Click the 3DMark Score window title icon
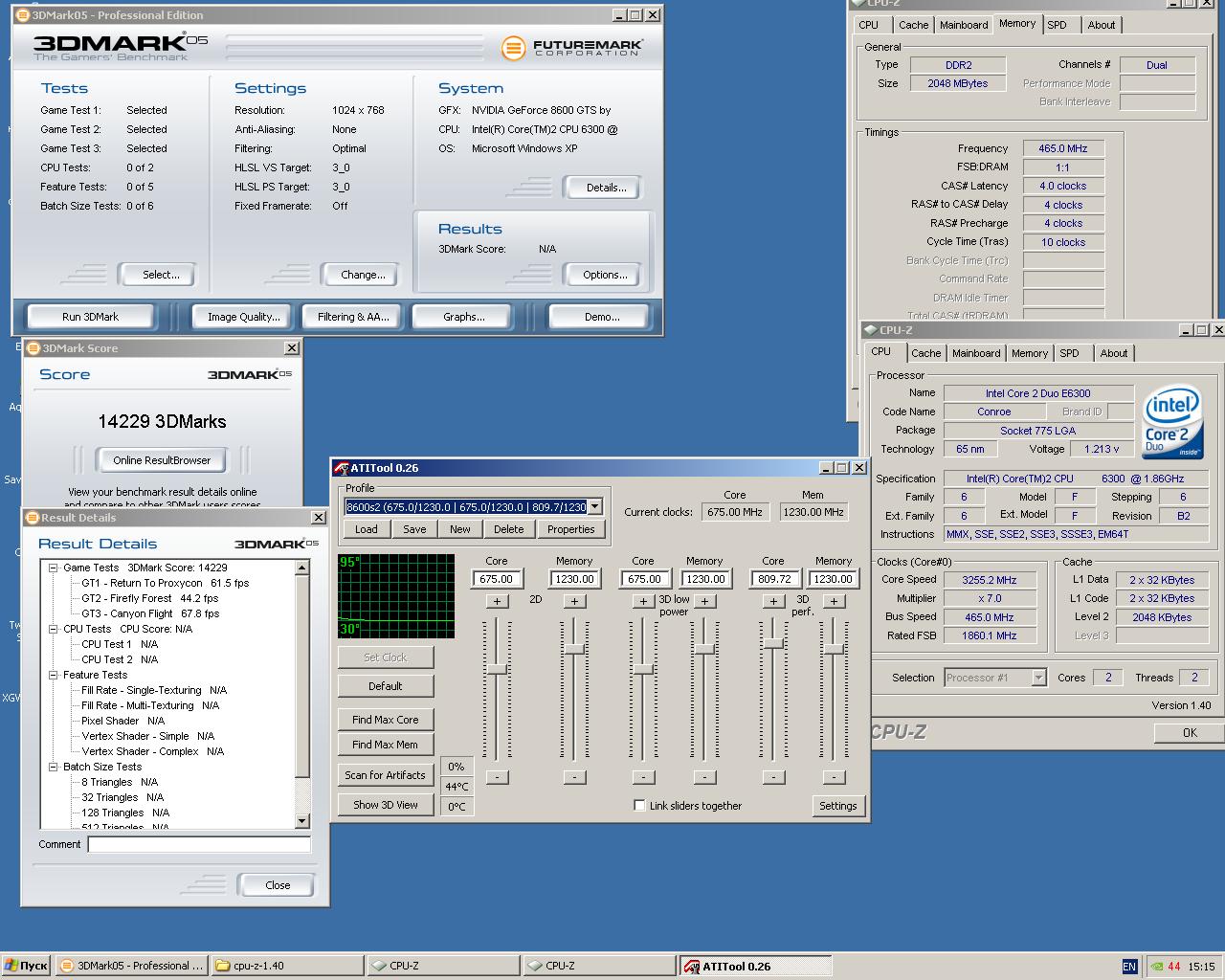The width and height of the screenshot is (1225, 980). tap(33, 348)
